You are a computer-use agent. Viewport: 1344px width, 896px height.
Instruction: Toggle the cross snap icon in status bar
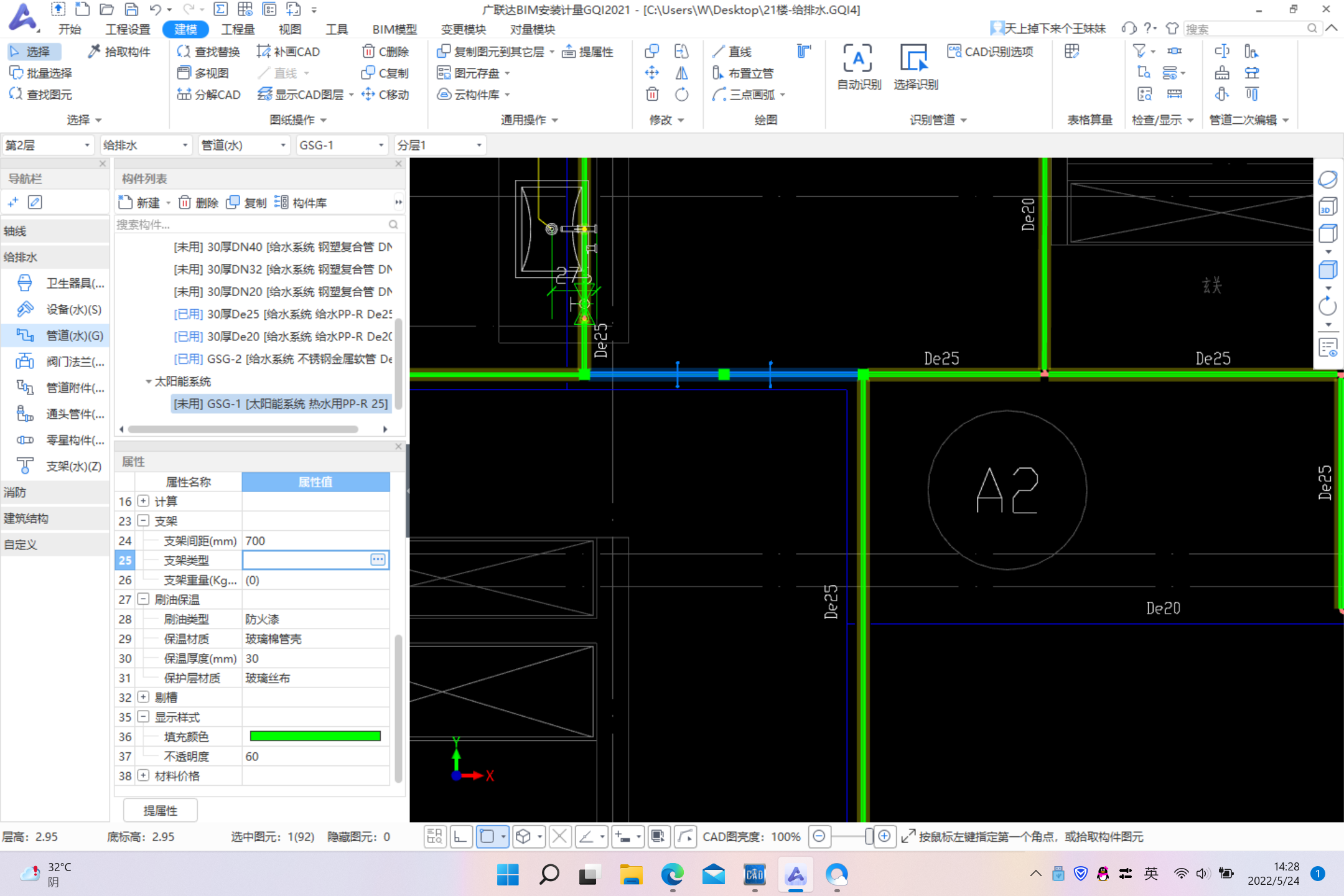pos(560,837)
